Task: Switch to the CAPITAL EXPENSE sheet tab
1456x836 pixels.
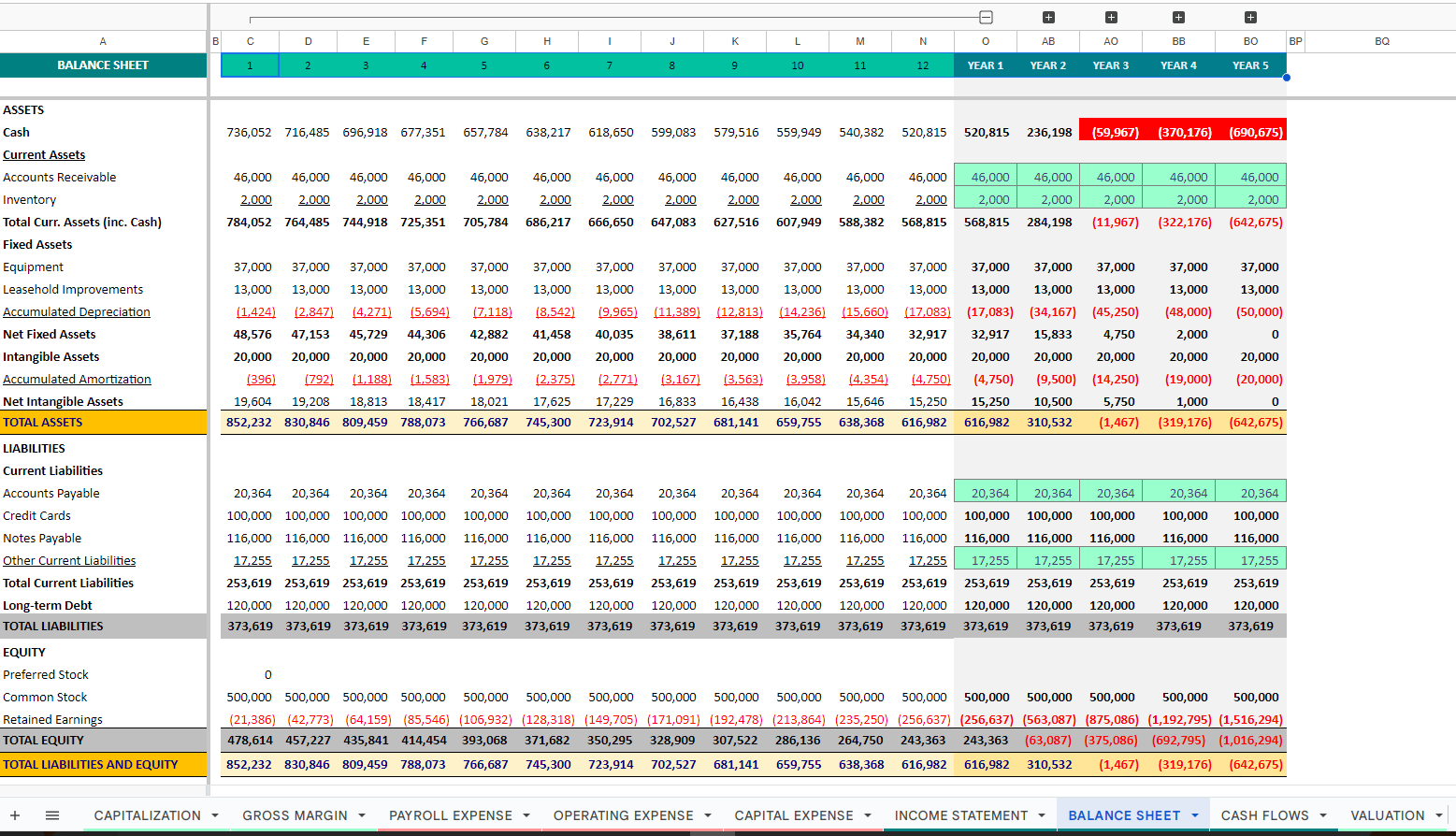Action: coord(793,815)
